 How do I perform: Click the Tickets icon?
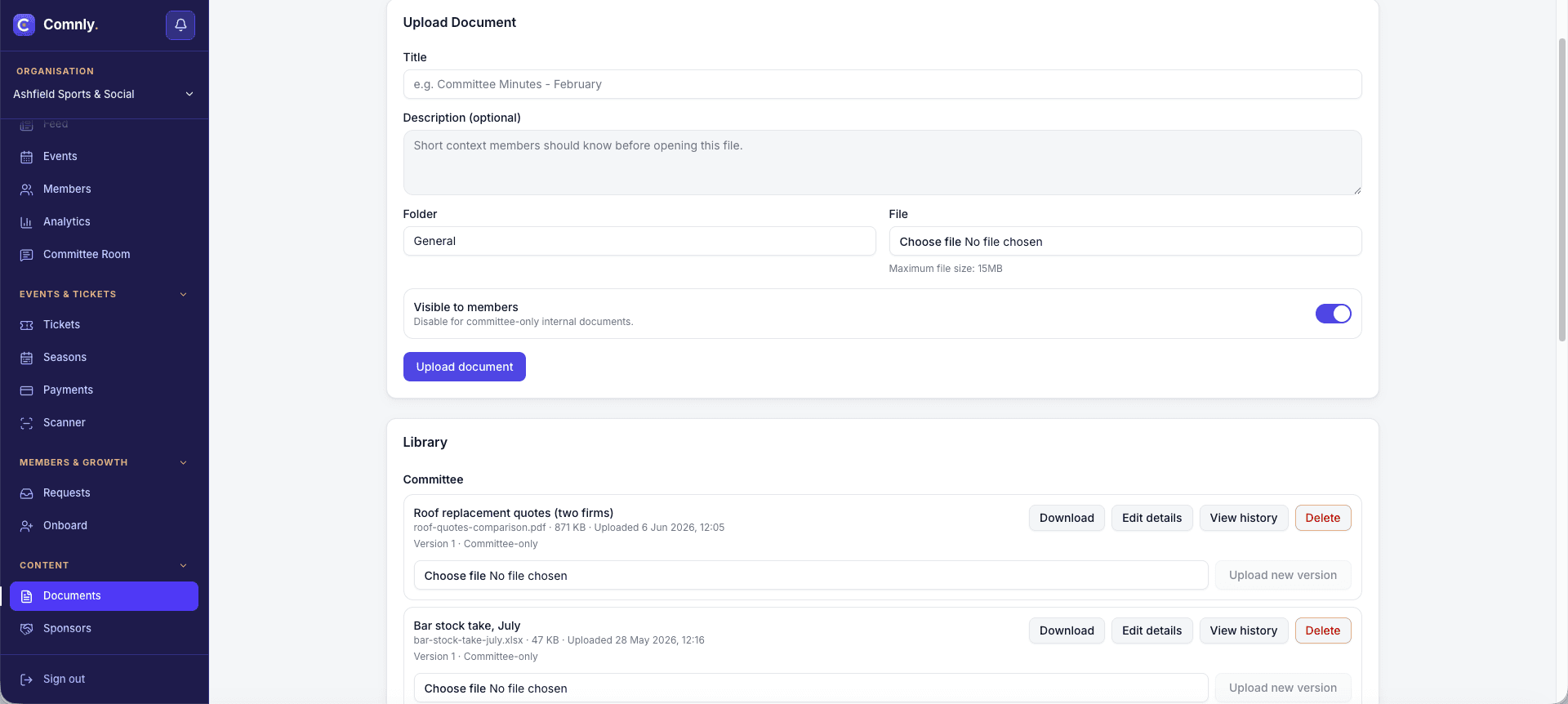click(x=26, y=325)
